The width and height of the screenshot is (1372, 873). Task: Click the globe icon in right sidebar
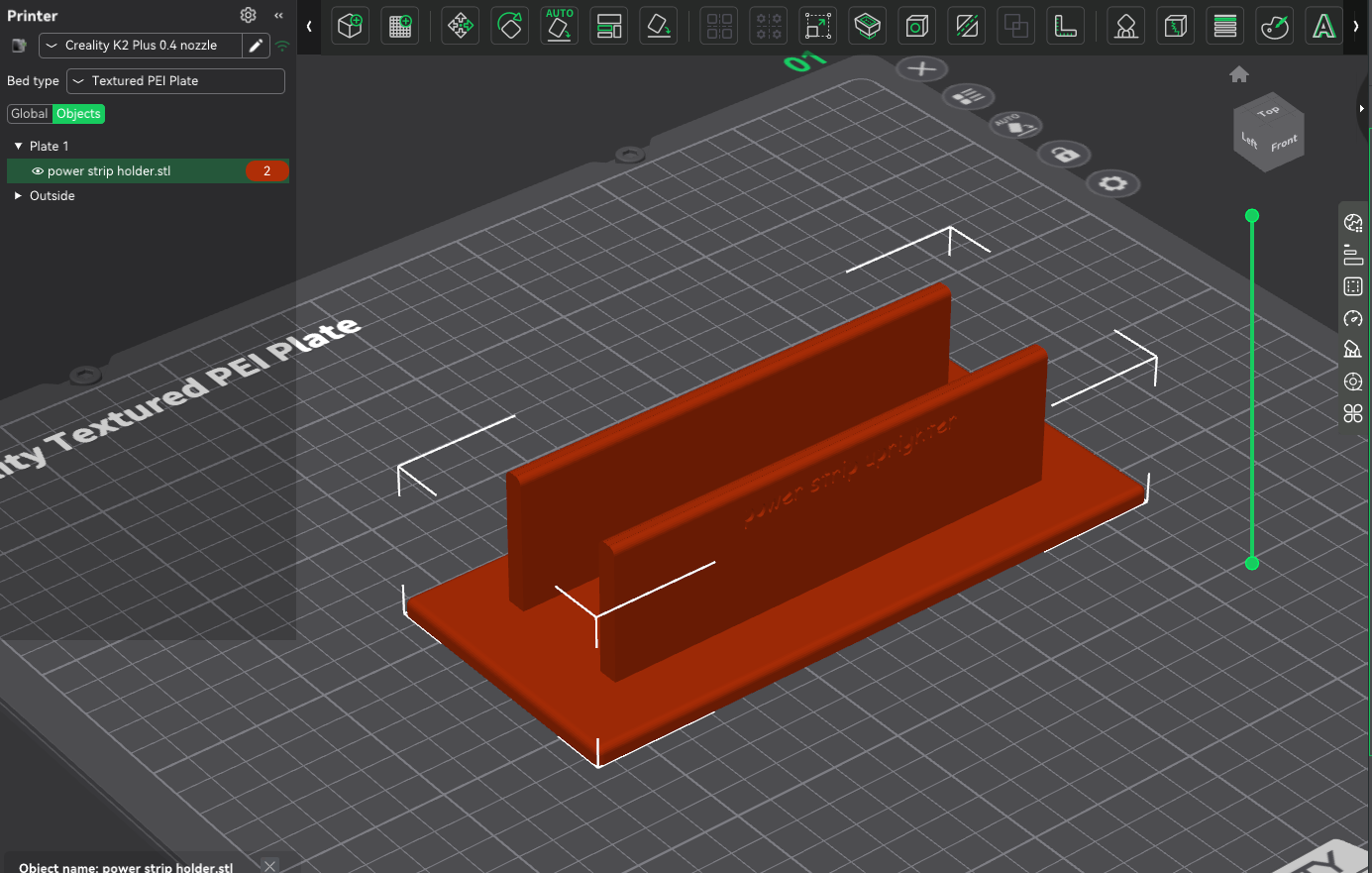pyautogui.click(x=1353, y=223)
